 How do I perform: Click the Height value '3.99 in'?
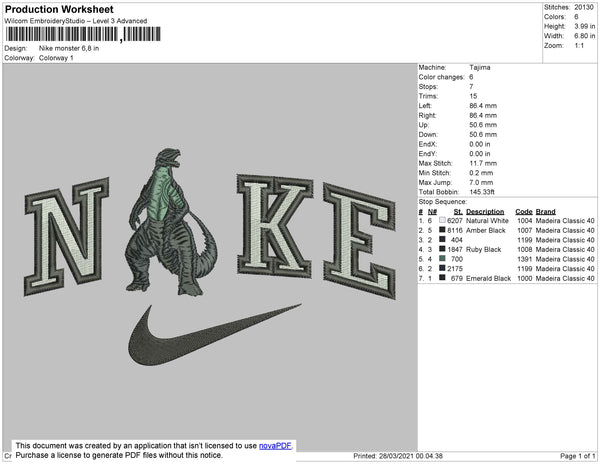(584, 26)
